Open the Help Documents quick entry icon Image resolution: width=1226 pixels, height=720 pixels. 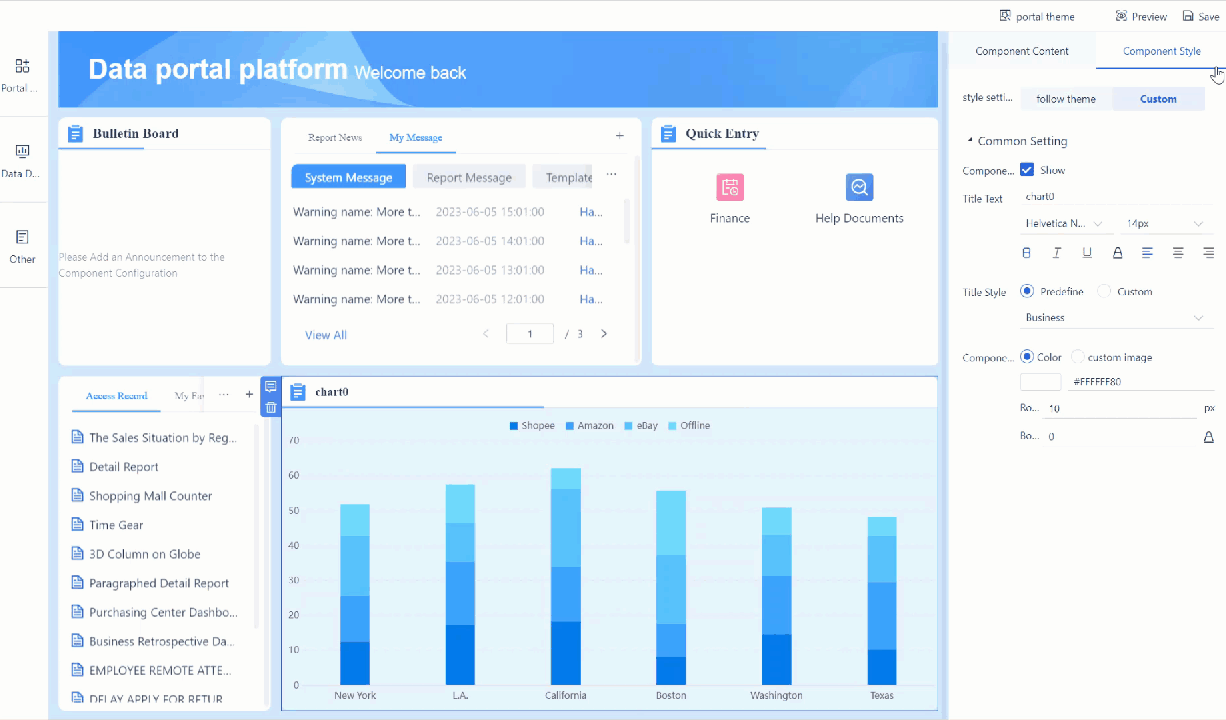click(858, 188)
